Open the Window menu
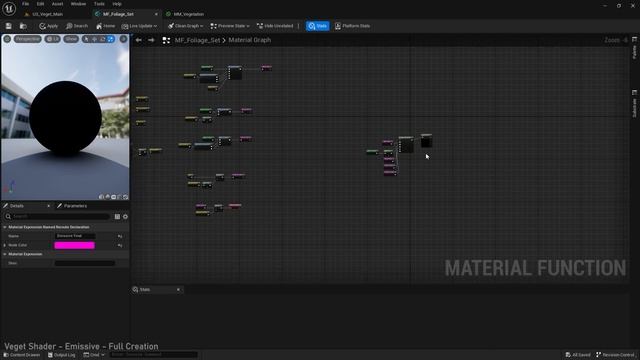This screenshot has width=640, height=360. [x=78, y=4]
